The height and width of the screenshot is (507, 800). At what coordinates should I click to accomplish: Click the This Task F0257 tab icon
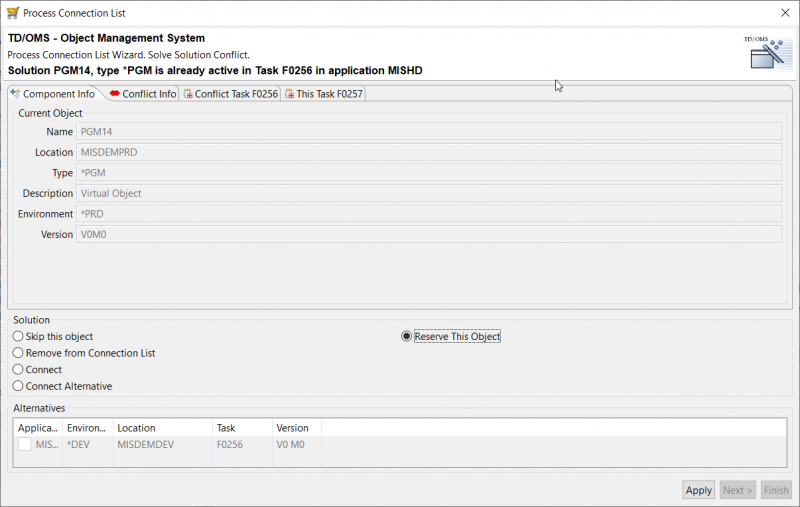[290, 94]
